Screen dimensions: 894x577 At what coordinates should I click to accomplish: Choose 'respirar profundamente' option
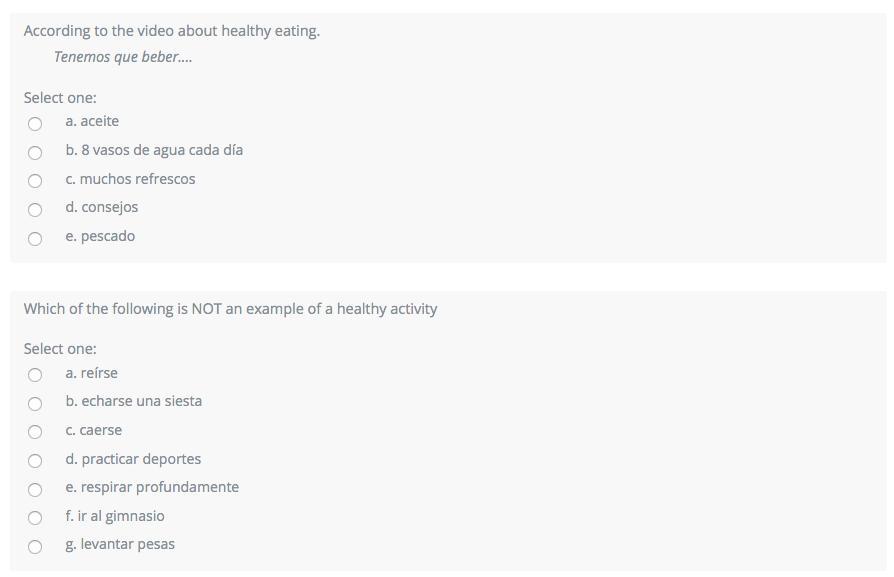[x=35, y=490]
